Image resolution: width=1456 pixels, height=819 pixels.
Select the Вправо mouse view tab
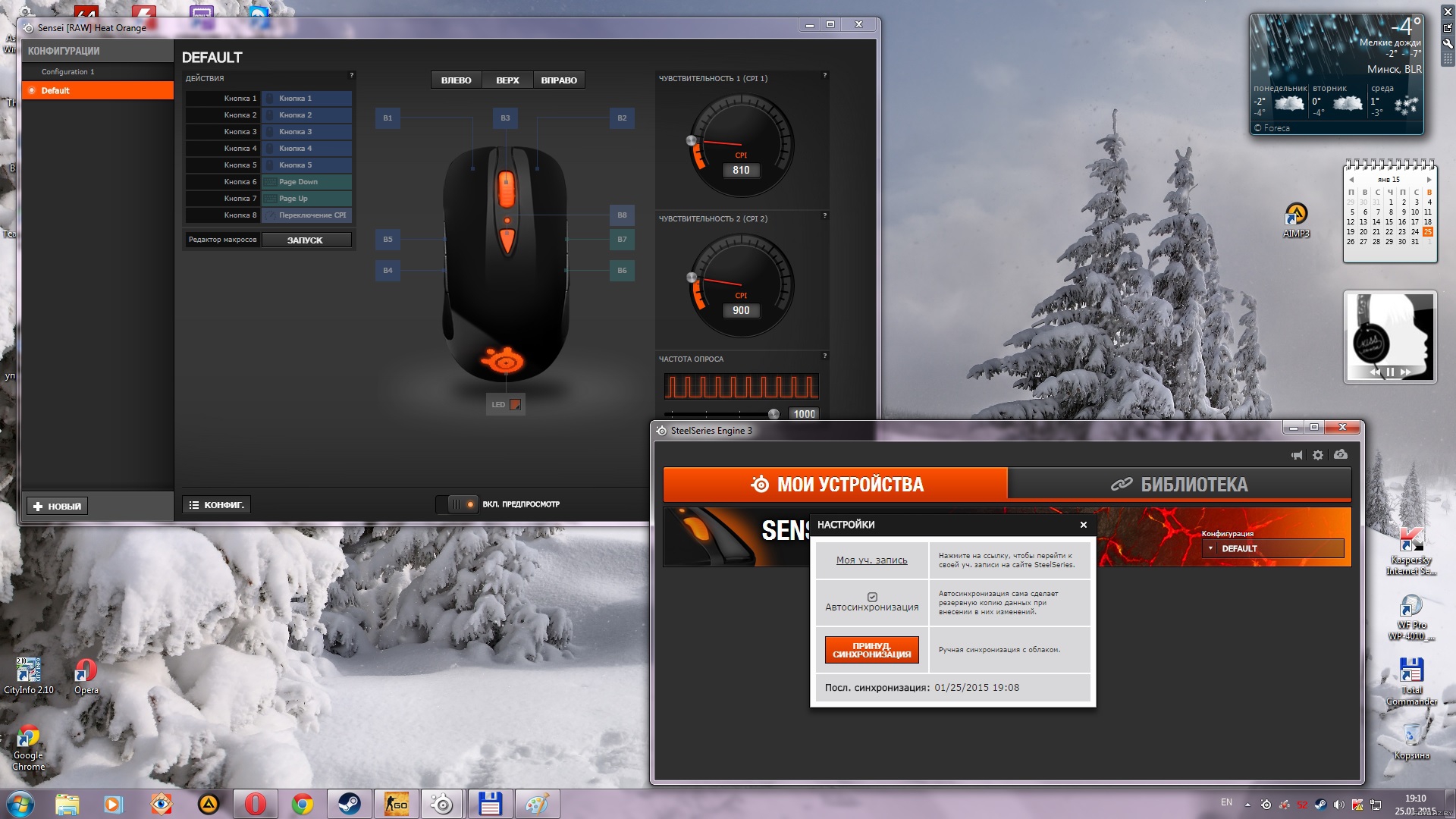[559, 80]
